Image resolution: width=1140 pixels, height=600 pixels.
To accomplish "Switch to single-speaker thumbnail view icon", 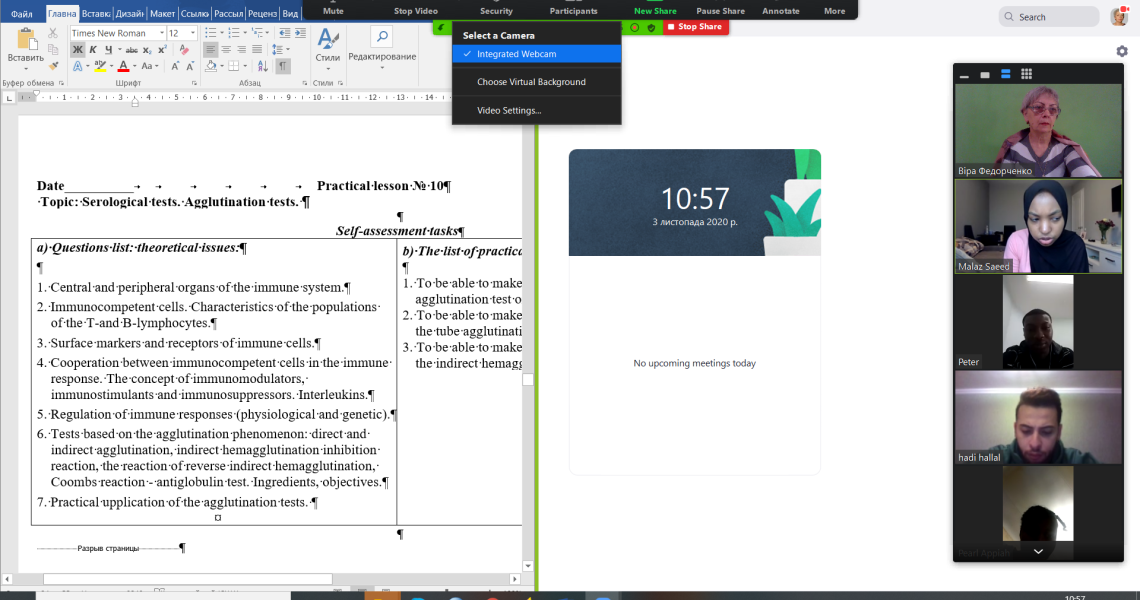I will pos(985,74).
